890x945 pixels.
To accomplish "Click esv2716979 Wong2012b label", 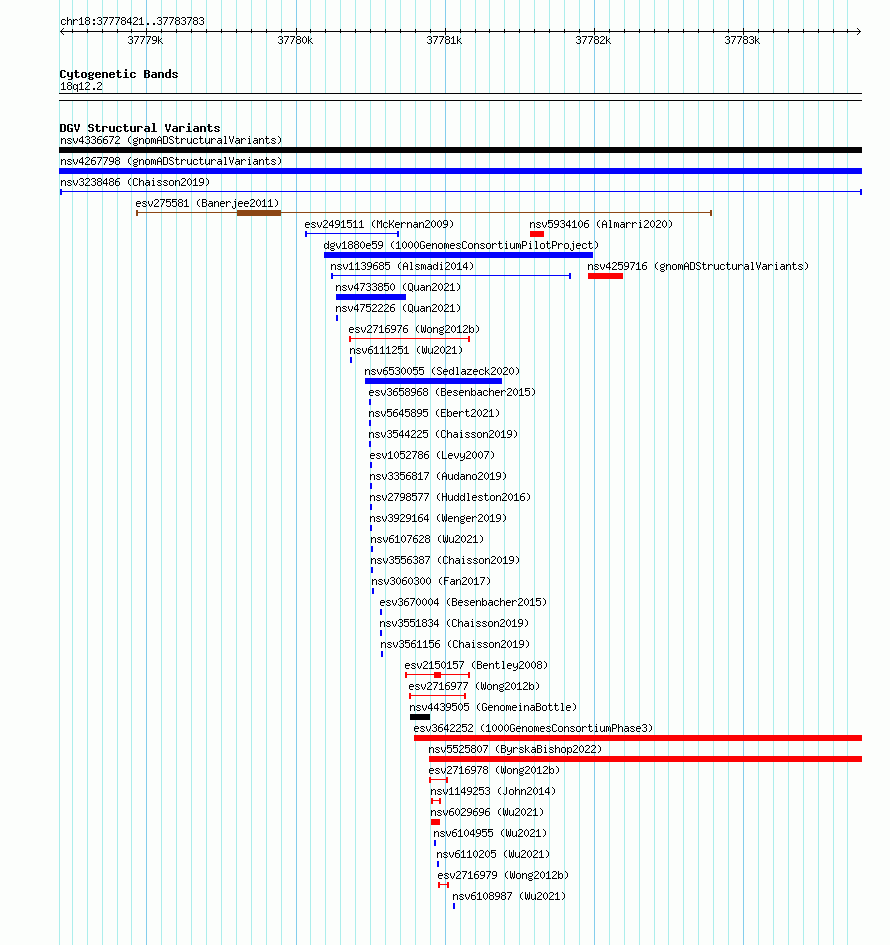I will tap(503, 876).
